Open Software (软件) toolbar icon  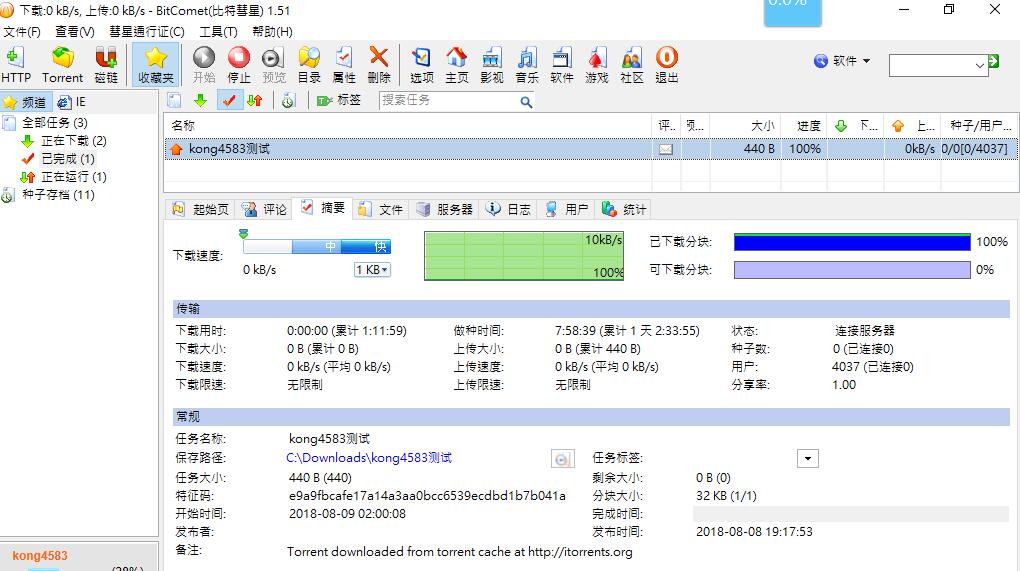pyautogui.click(x=561, y=65)
